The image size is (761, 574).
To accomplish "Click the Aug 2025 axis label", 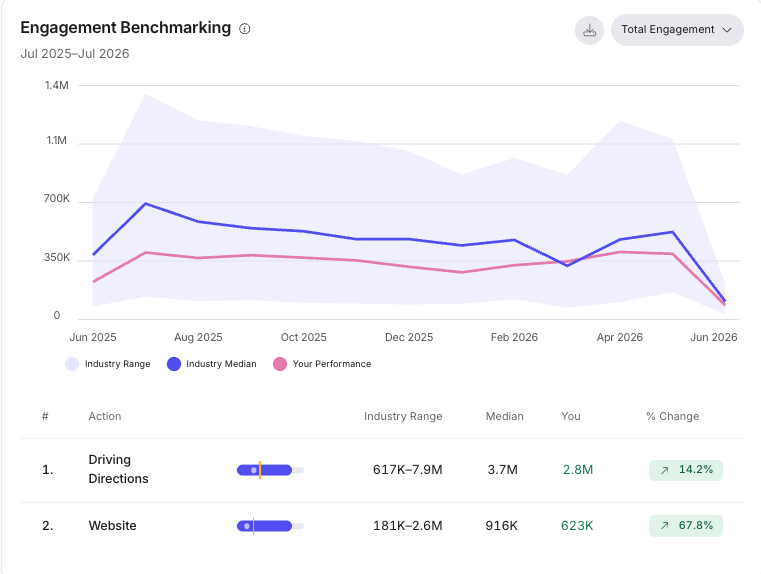I will click(x=198, y=337).
